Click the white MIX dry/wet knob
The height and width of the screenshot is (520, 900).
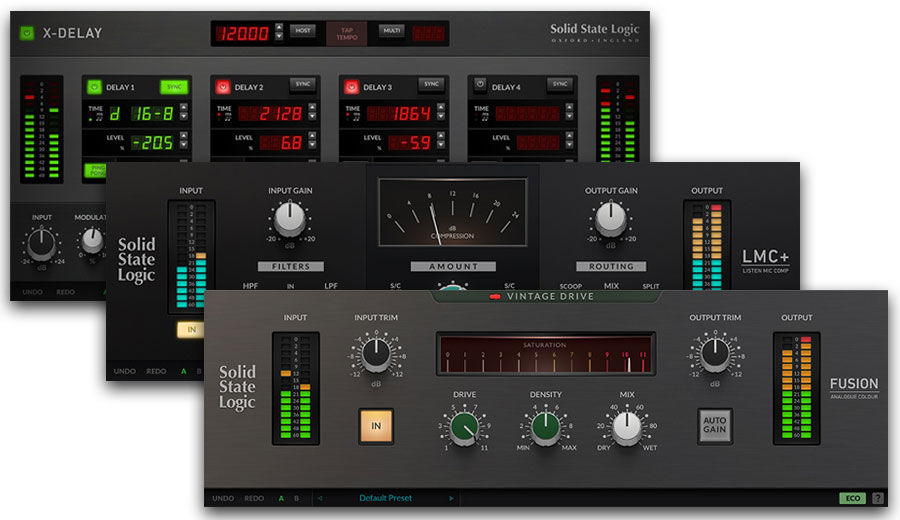tap(627, 428)
